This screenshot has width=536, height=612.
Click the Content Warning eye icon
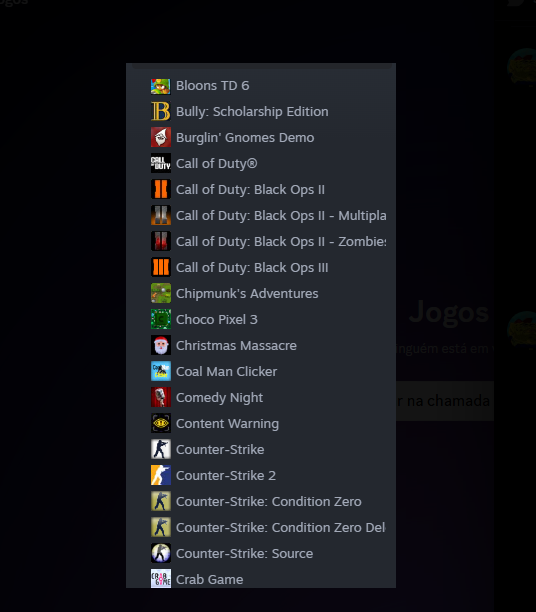click(x=161, y=423)
